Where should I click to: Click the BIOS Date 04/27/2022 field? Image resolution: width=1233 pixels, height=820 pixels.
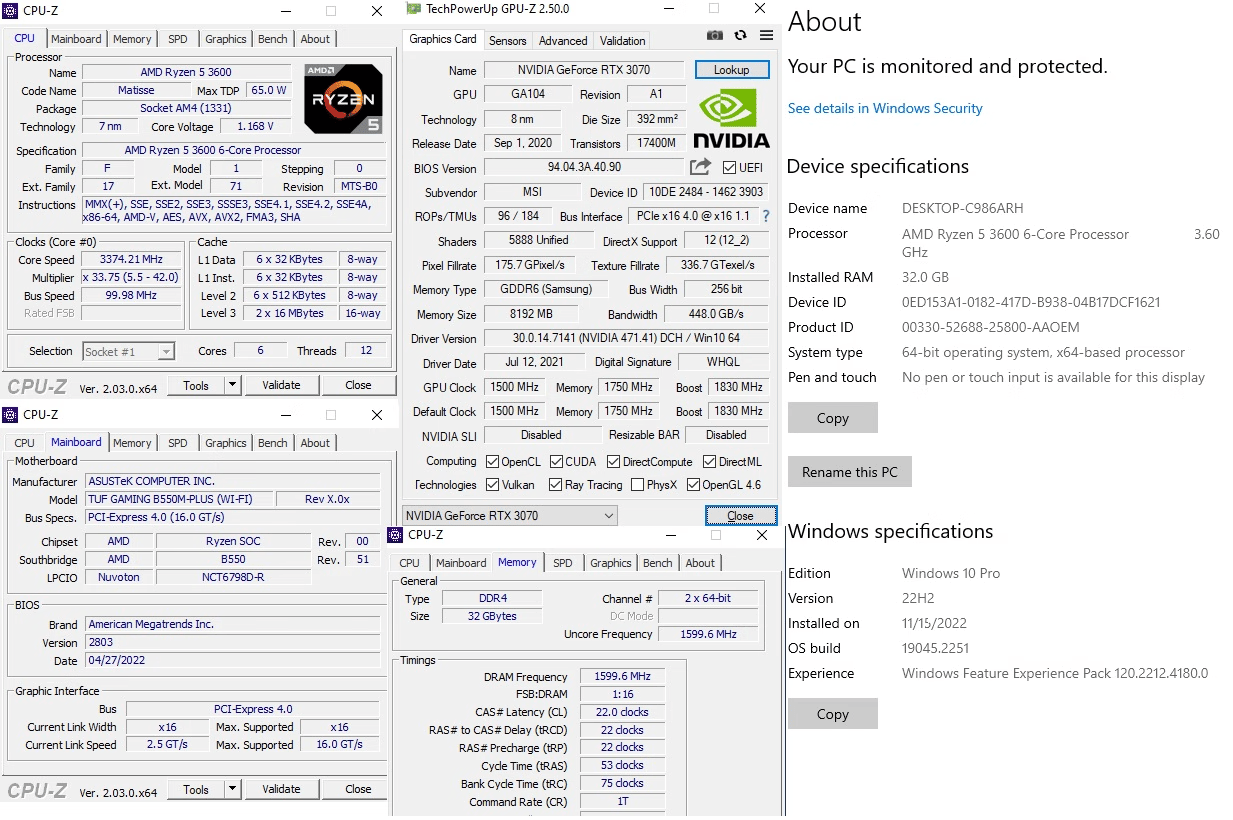tap(232, 661)
